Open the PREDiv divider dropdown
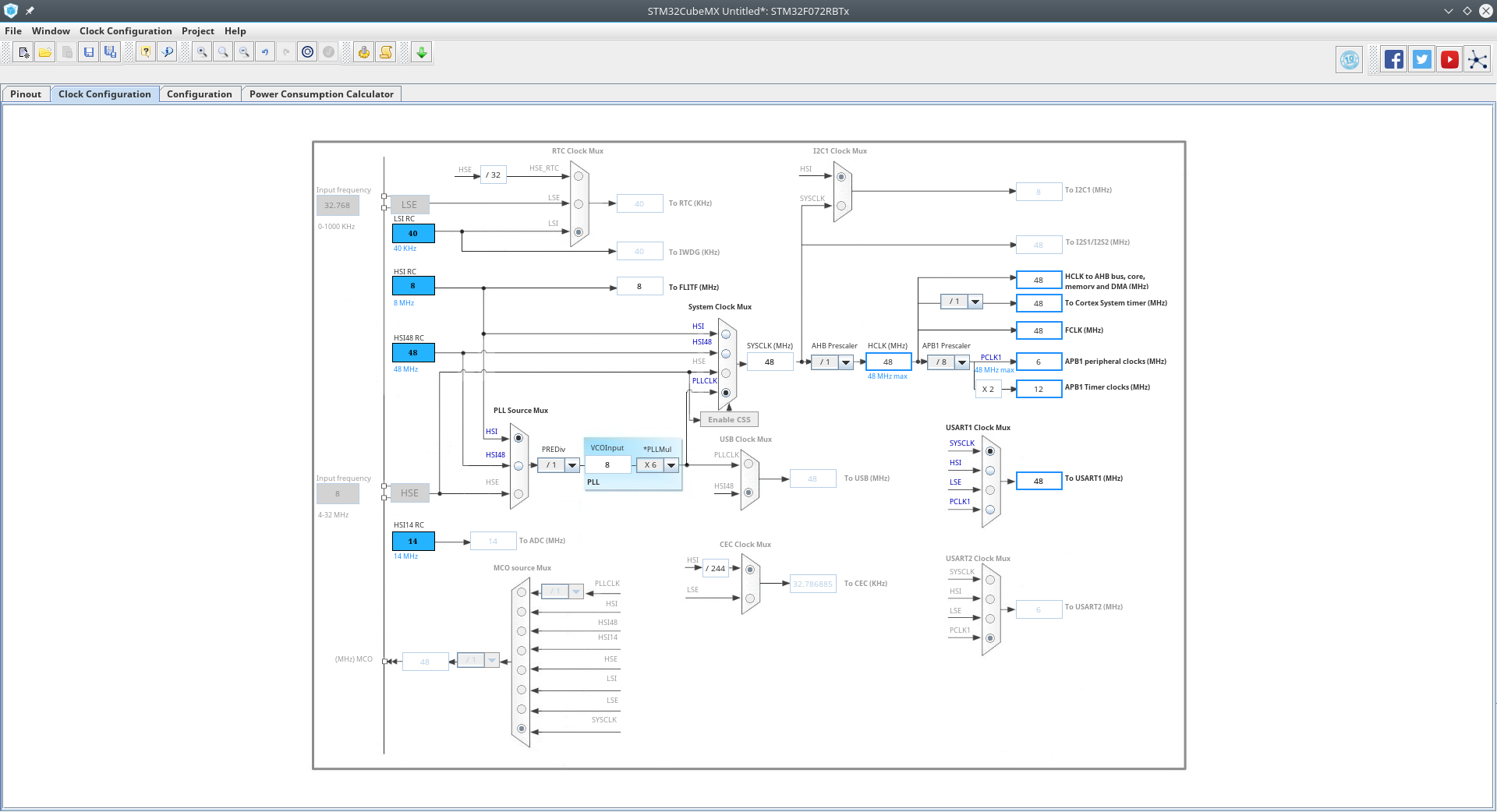Viewport: 1497px width, 812px height. pyautogui.click(x=572, y=465)
